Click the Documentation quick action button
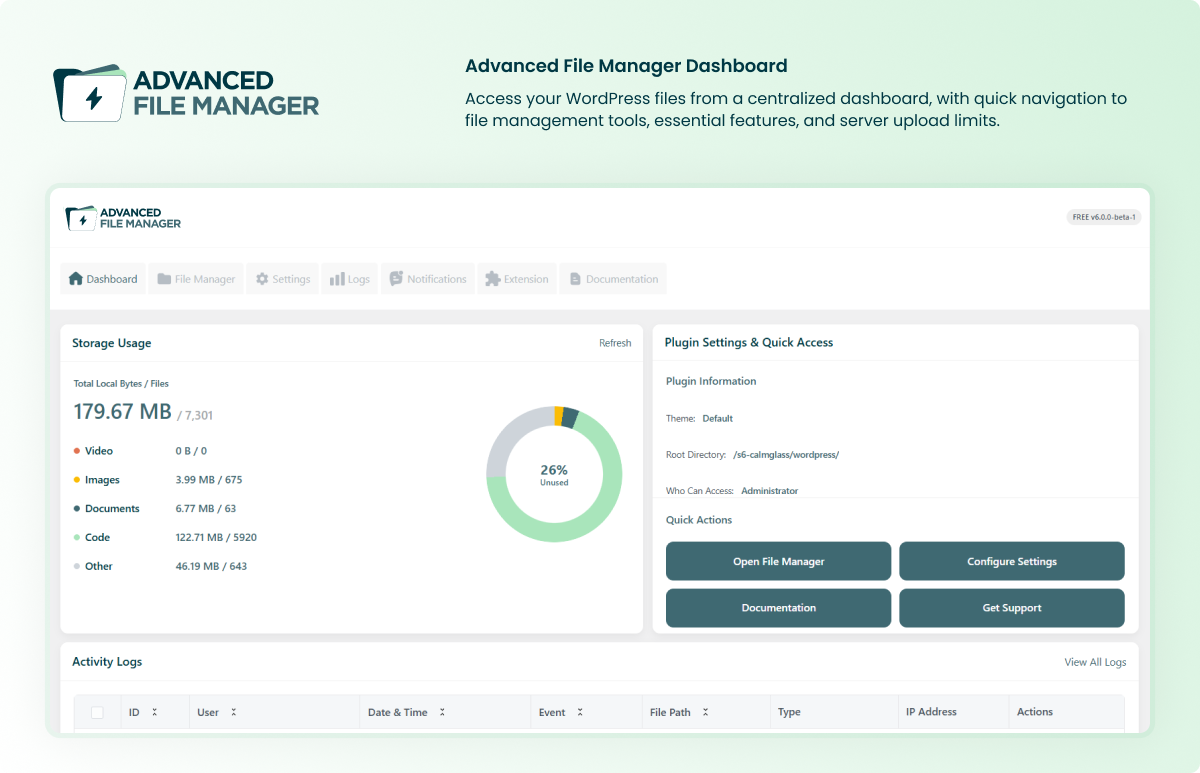Screen dimensions: 1200x773 pos(778,608)
